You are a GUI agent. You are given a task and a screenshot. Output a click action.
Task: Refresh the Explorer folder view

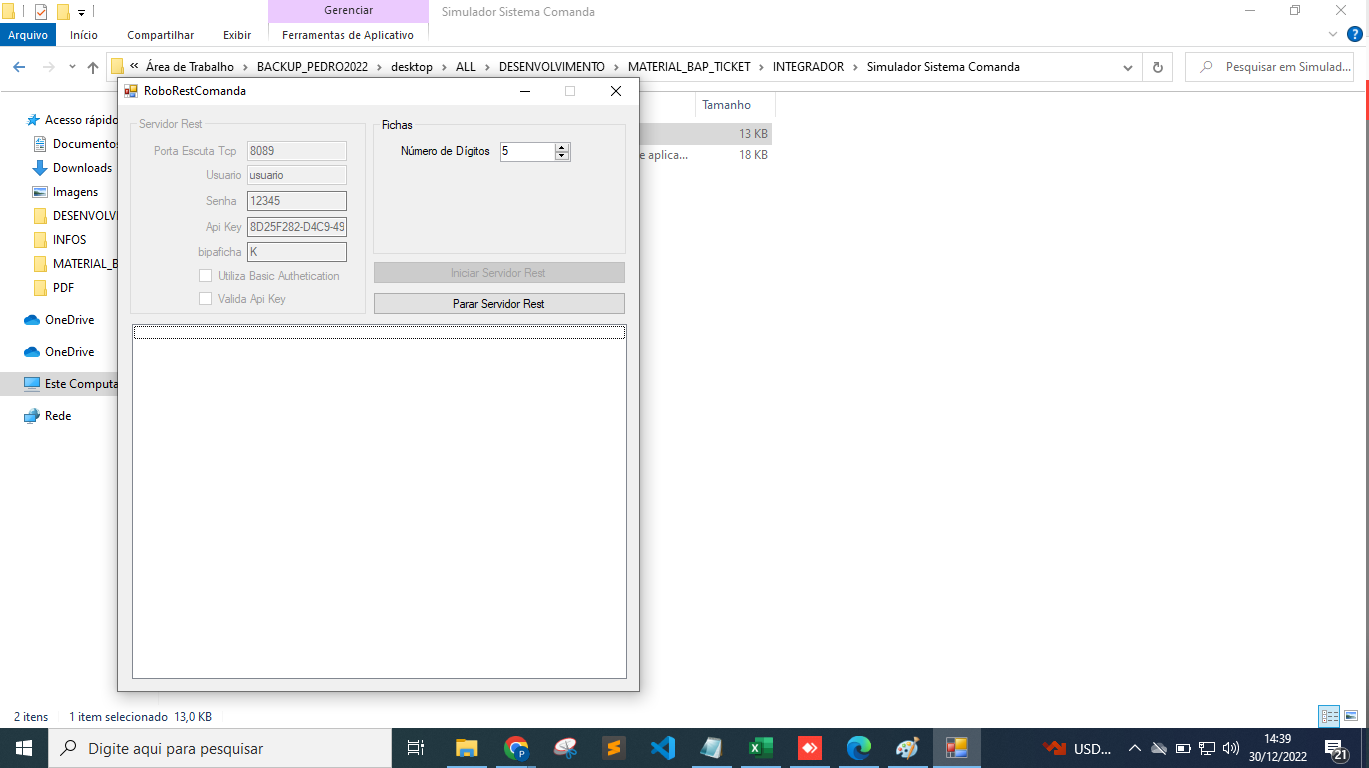pos(1158,67)
